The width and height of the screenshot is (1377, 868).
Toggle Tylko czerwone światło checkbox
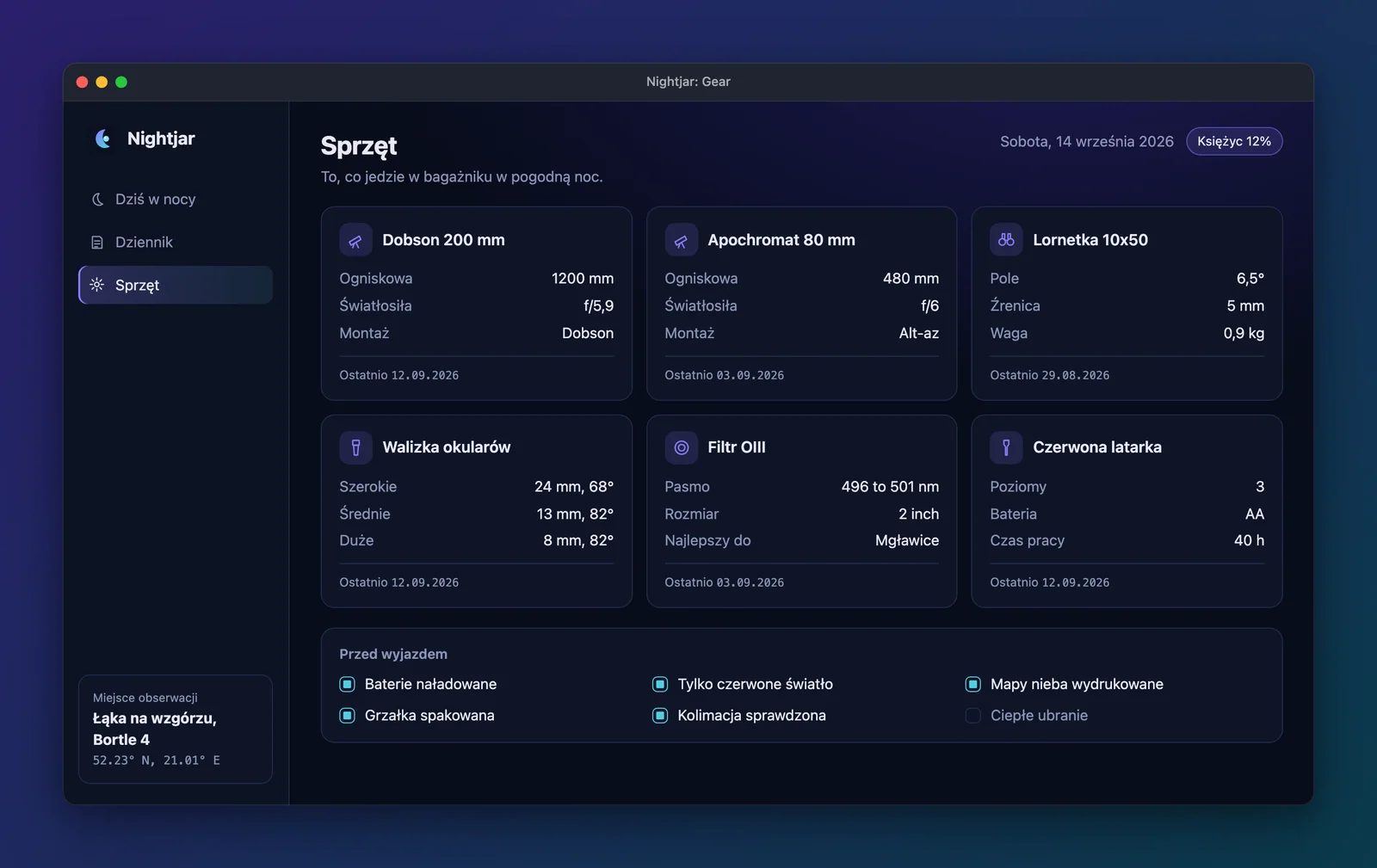tap(660, 684)
